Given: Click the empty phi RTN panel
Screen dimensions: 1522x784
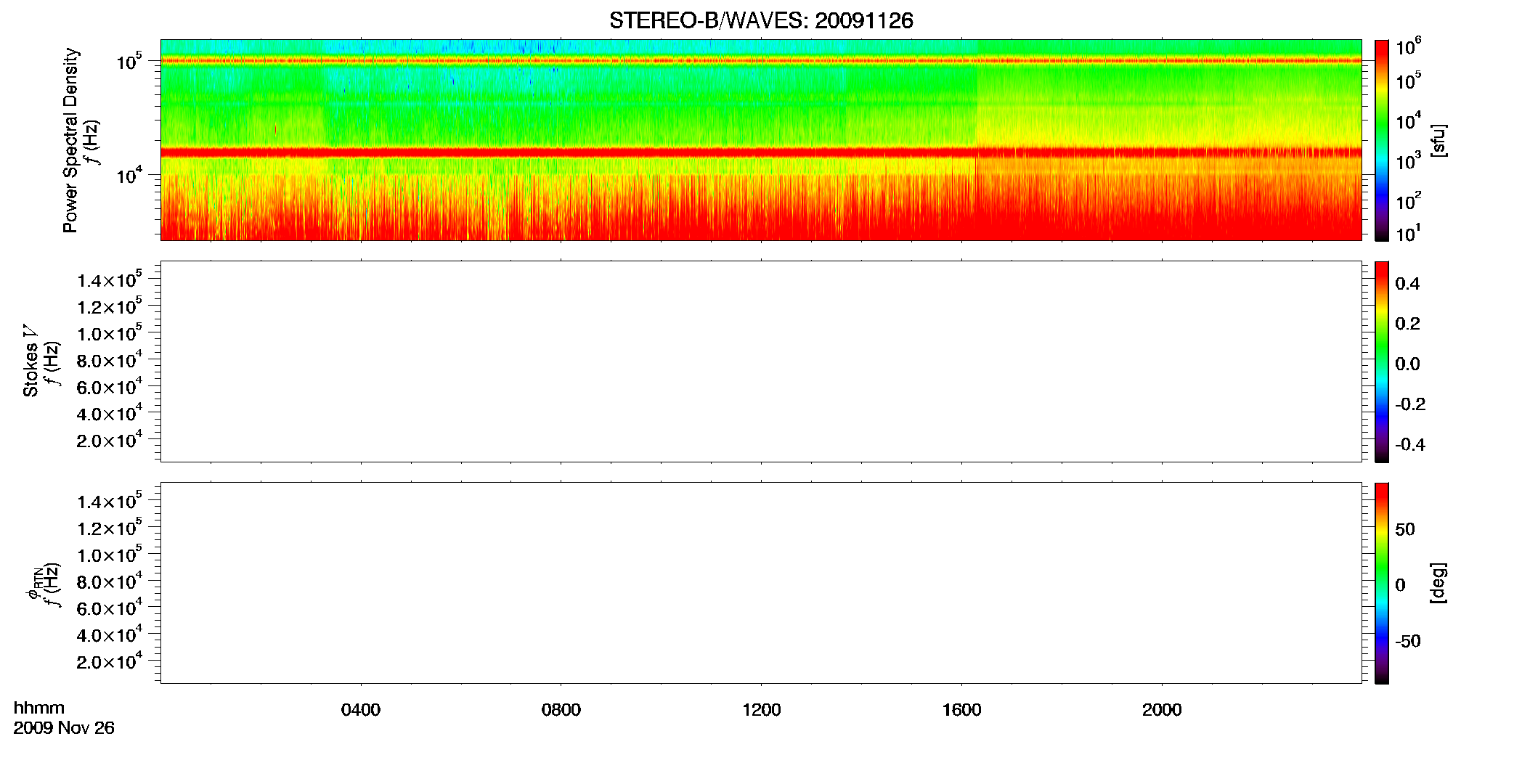Looking at the screenshot, I should click(761, 583).
